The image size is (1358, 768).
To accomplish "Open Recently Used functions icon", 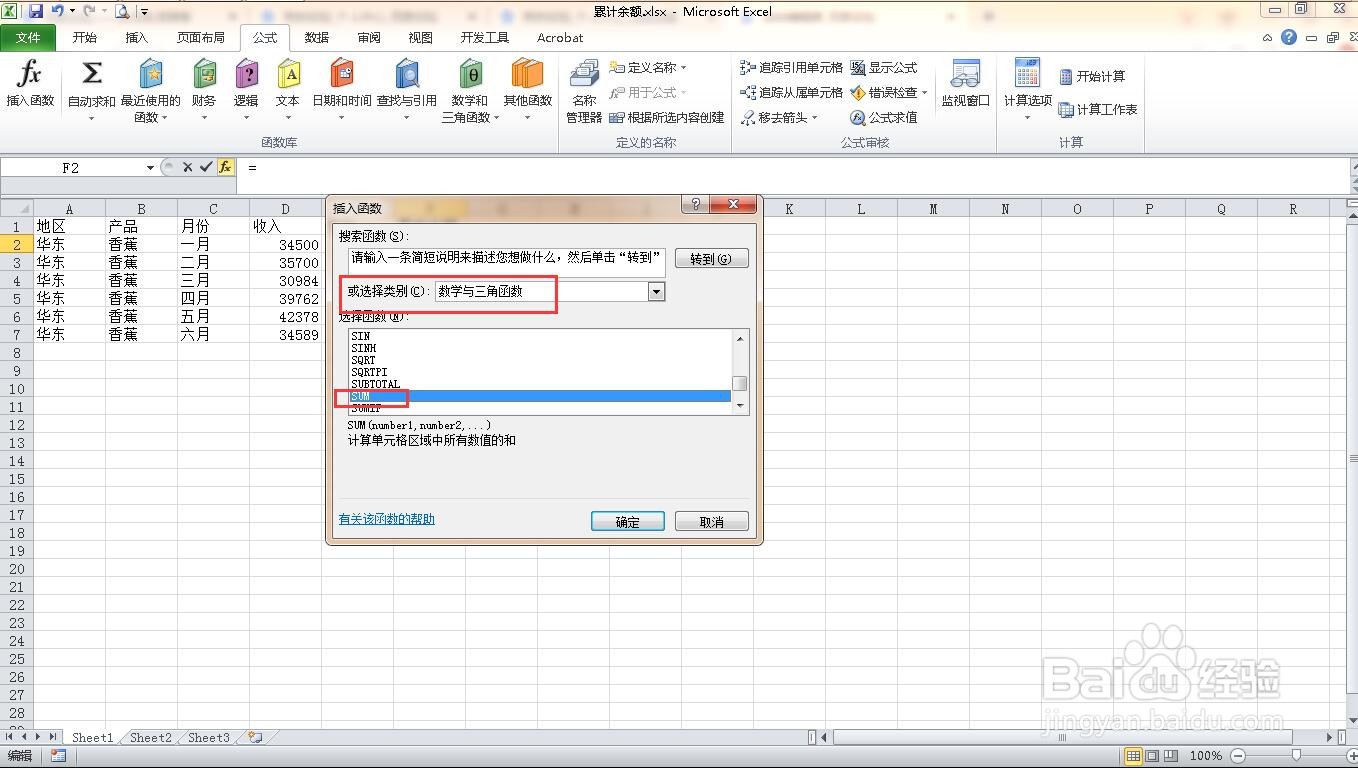I will (150, 74).
